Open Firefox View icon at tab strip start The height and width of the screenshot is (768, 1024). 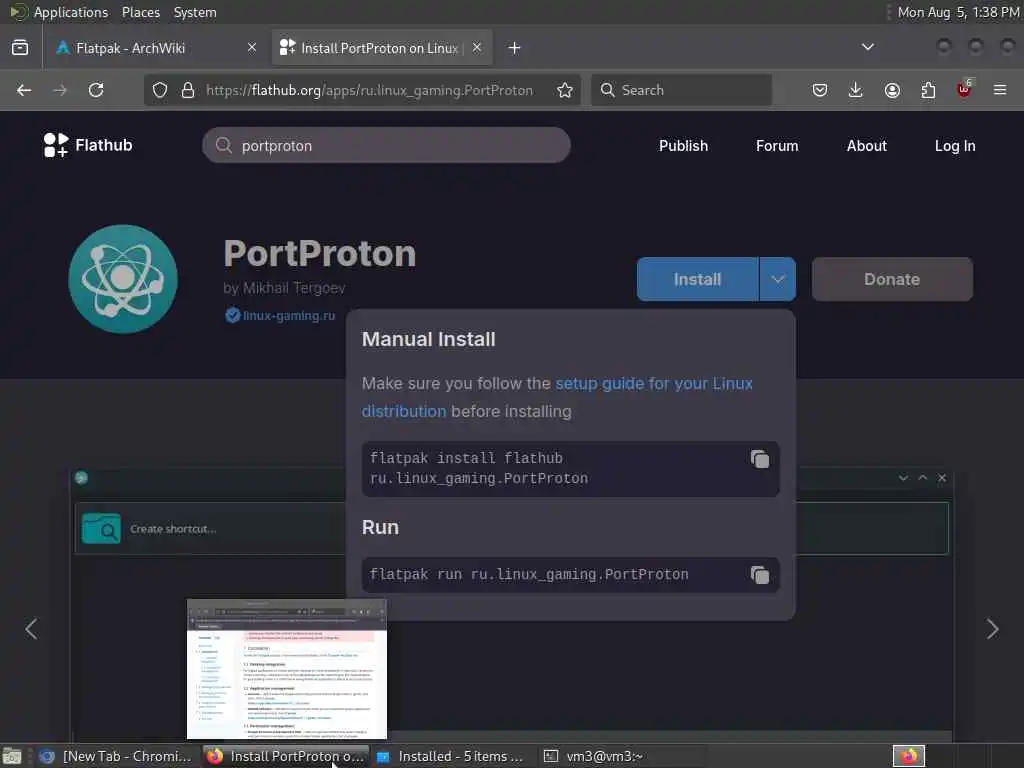(20, 48)
